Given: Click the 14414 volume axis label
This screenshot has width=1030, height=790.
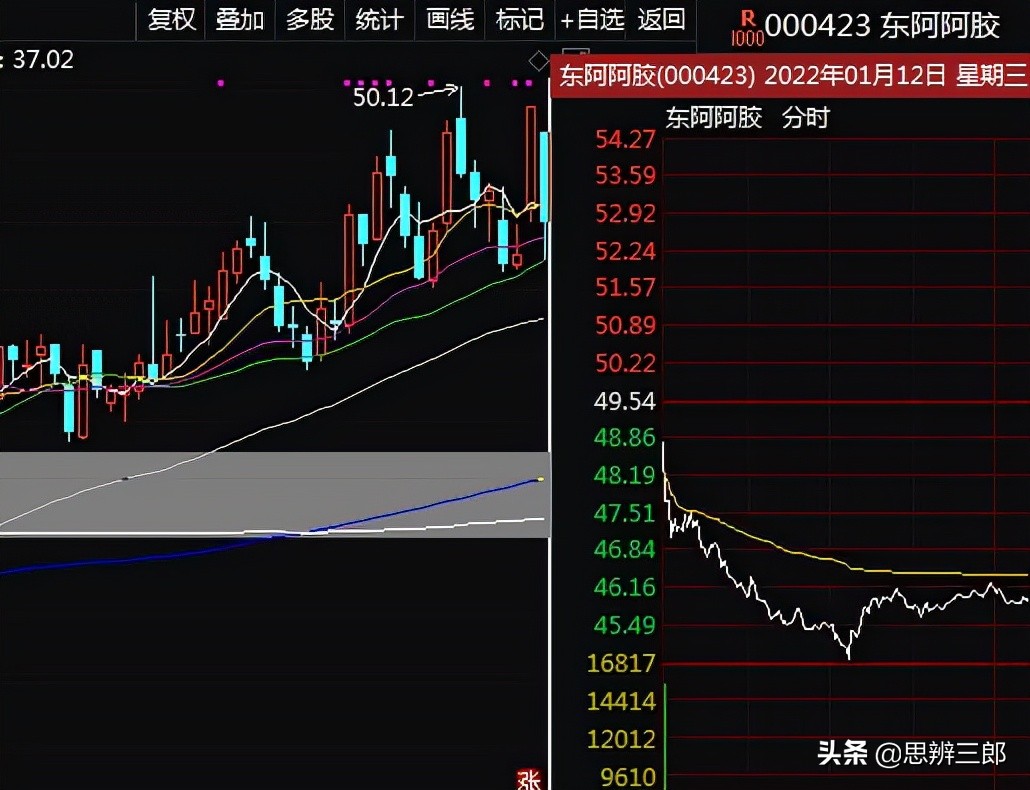Looking at the screenshot, I should coord(621,701).
